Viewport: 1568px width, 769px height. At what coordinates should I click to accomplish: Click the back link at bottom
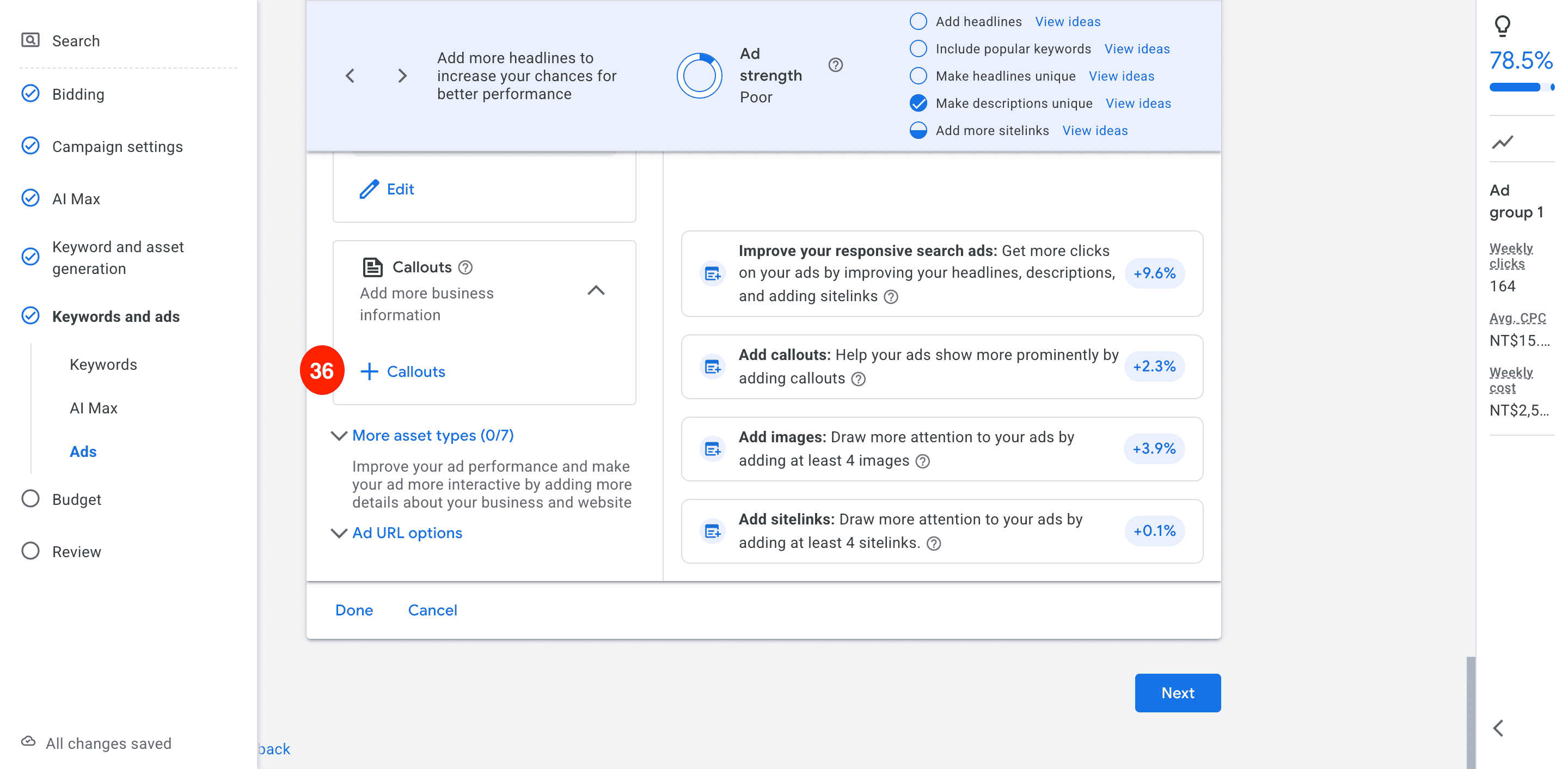pos(274,749)
